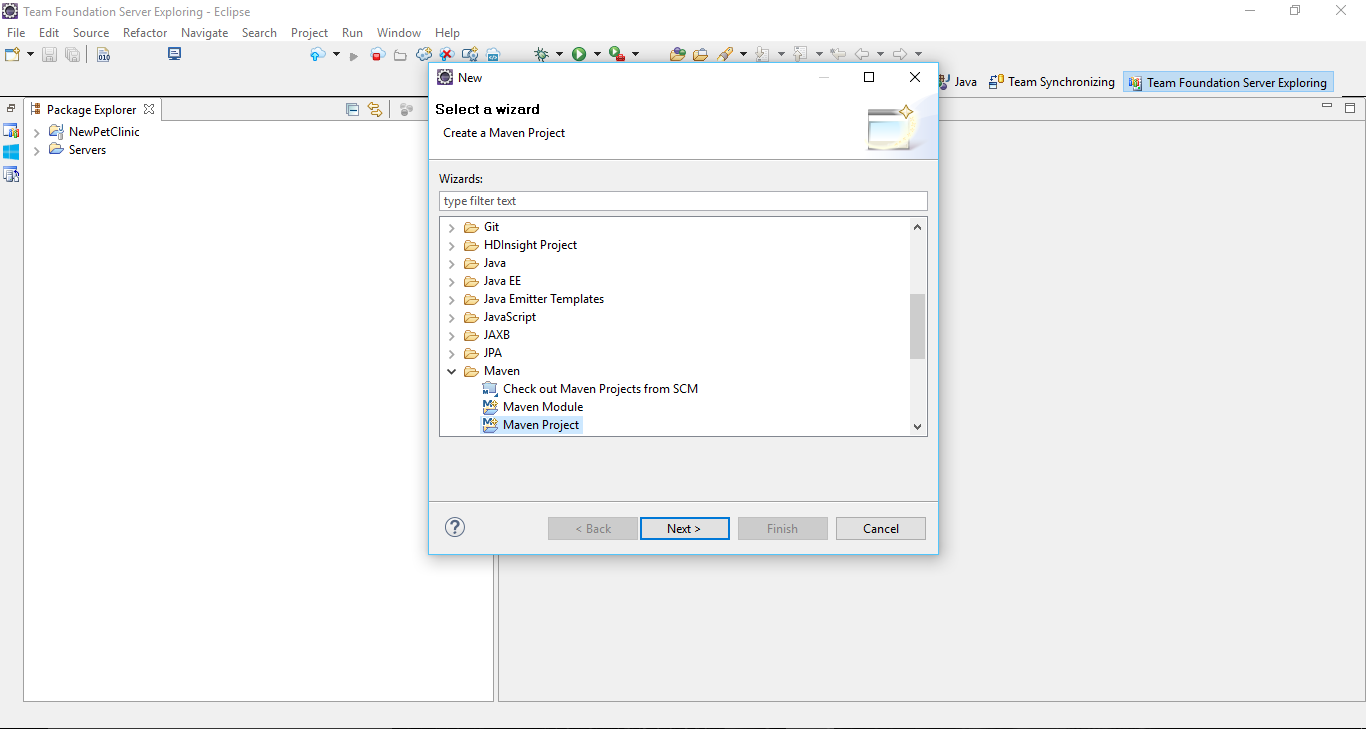This screenshot has width=1366, height=729.
Task: Click the Save toolbar icon
Action: click(49, 54)
